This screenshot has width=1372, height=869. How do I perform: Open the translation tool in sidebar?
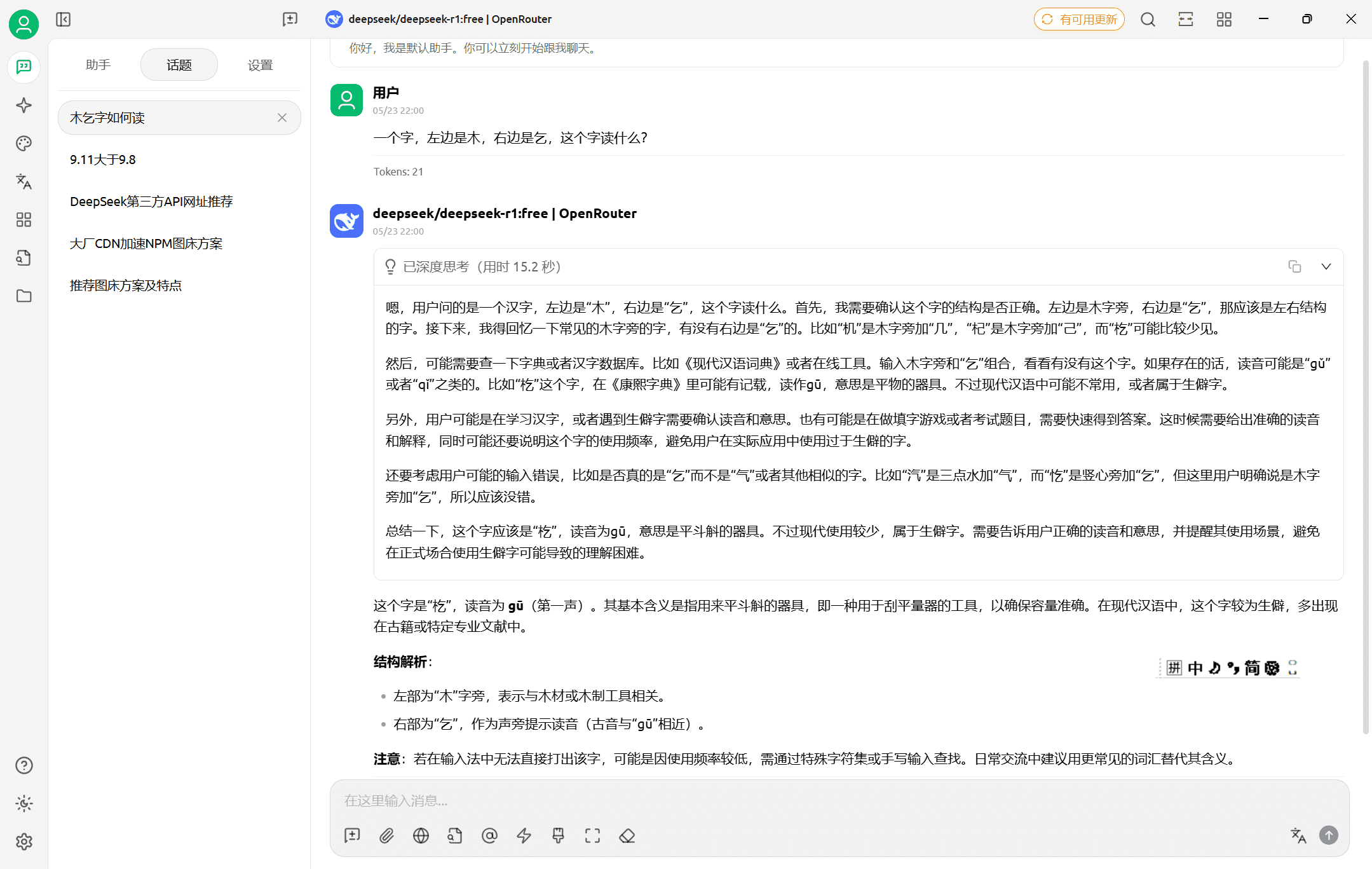[24, 182]
